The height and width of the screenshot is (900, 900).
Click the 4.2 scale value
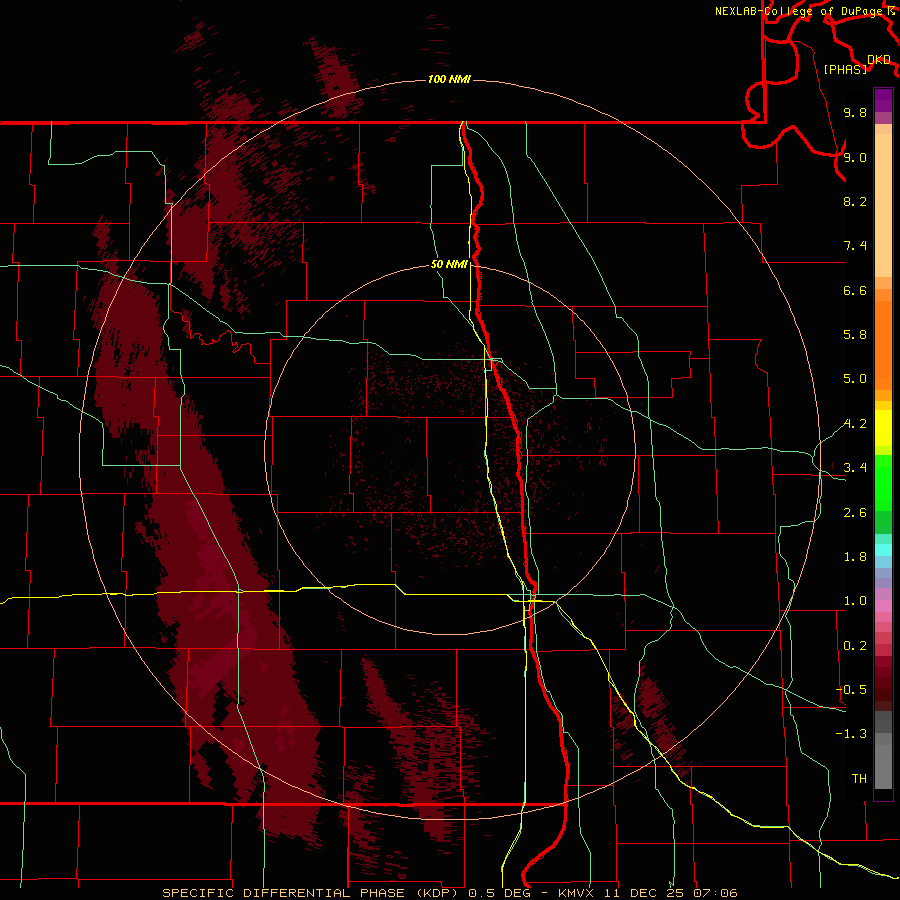click(x=855, y=424)
